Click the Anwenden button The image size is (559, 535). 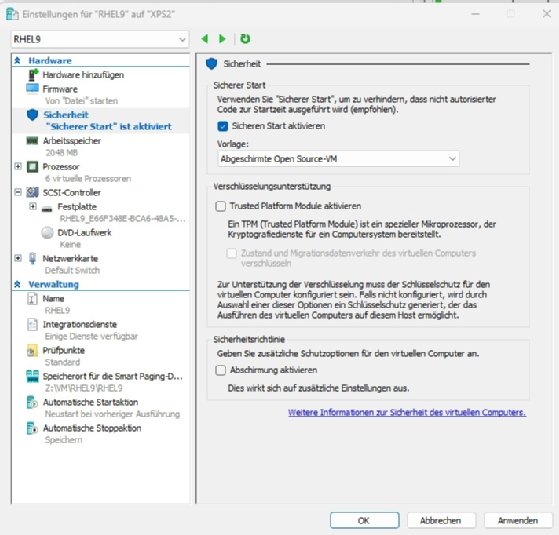click(x=518, y=520)
